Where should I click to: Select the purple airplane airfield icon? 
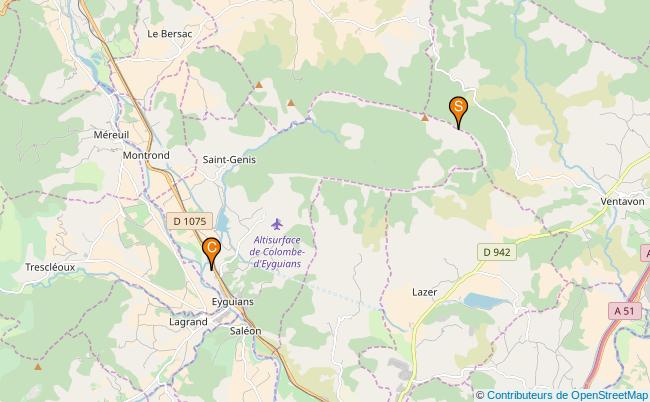pos(277,224)
